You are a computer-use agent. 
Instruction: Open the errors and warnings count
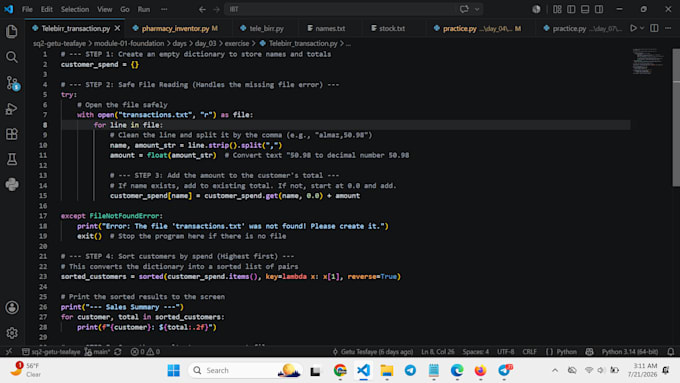click(145, 352)
